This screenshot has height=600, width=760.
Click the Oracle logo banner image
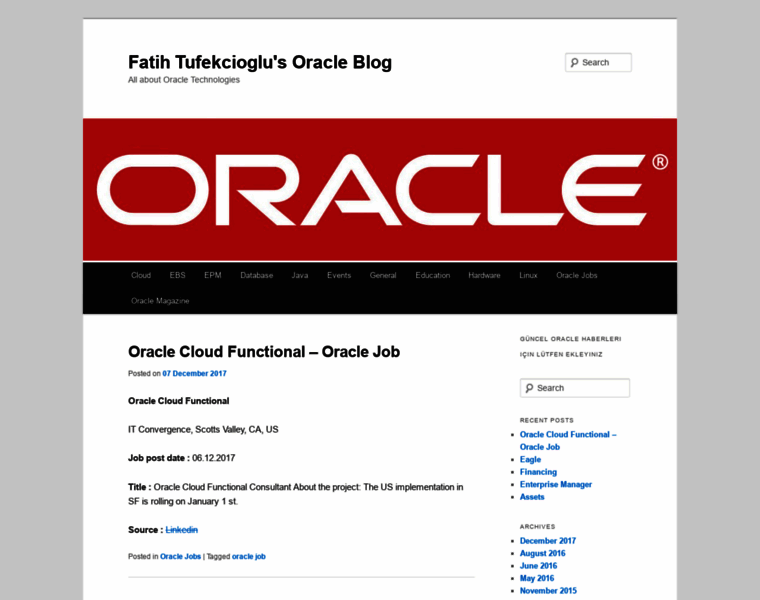(x=380, y=189)
